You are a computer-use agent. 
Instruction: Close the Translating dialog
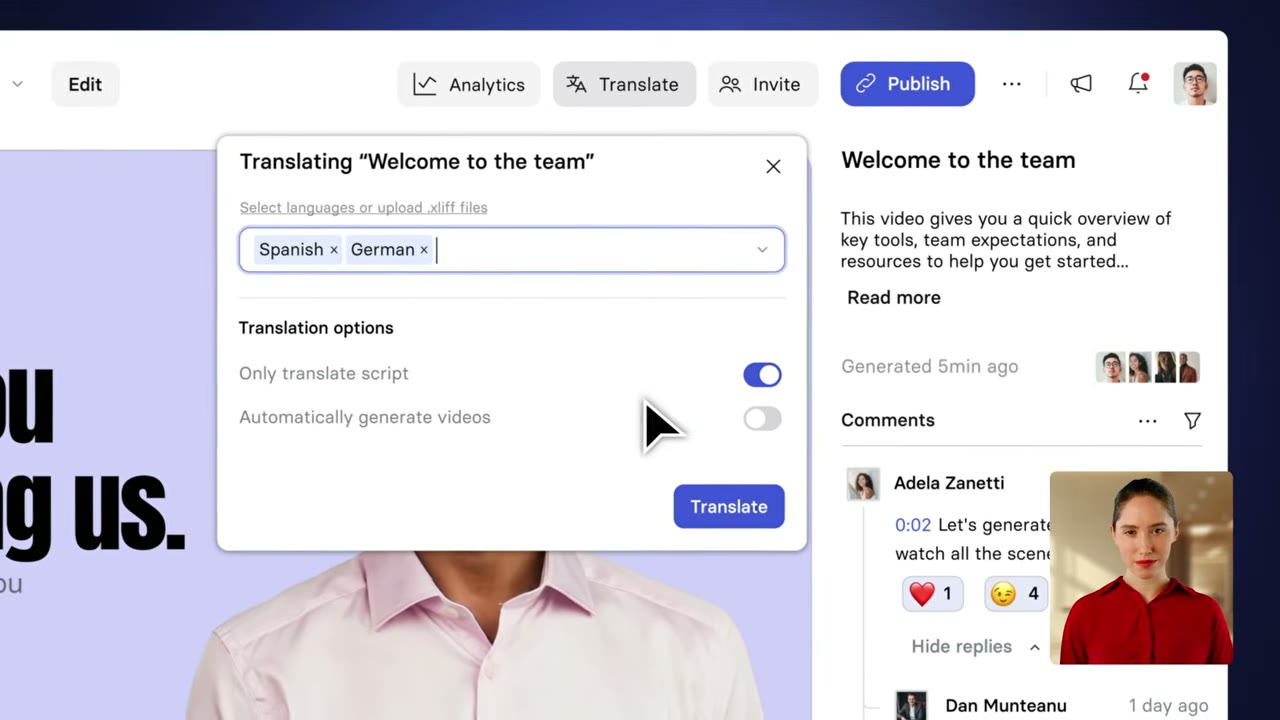point(773,166)
